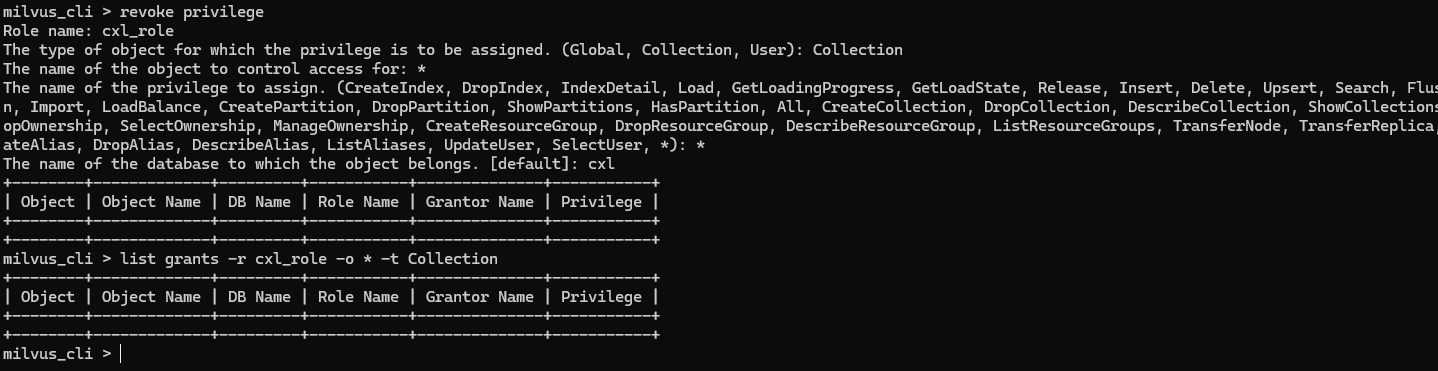Click 'Grantor Name' header in second table
This screenshot has height=371, width=1438.
480,297
